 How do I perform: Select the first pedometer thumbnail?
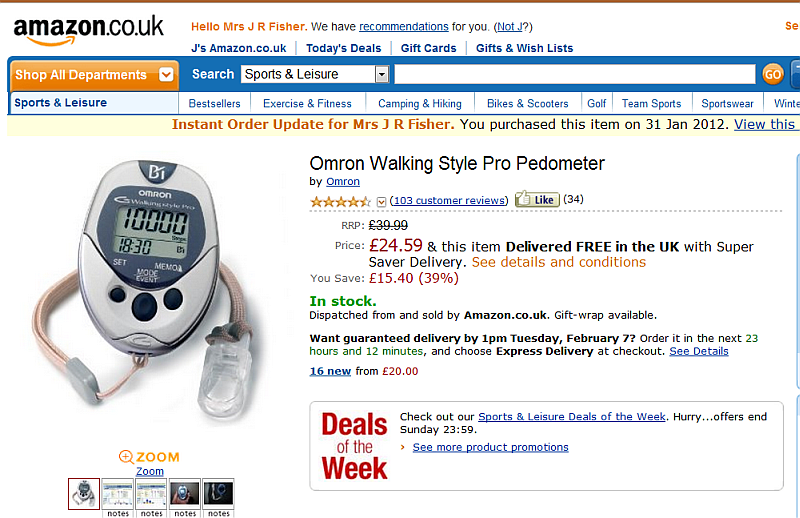click(x=84, y=494)
